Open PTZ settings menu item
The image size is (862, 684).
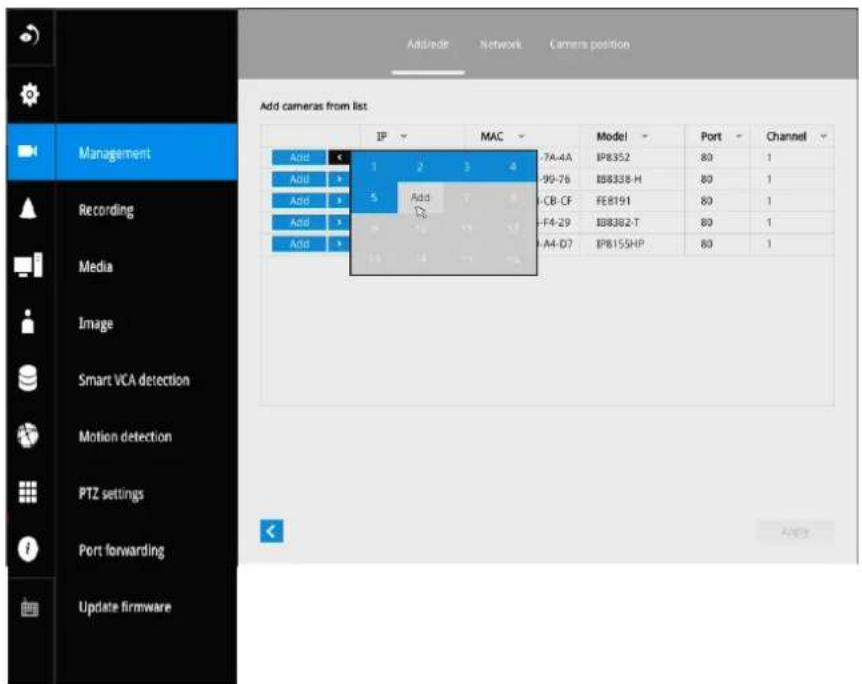[x=111, y=494]
